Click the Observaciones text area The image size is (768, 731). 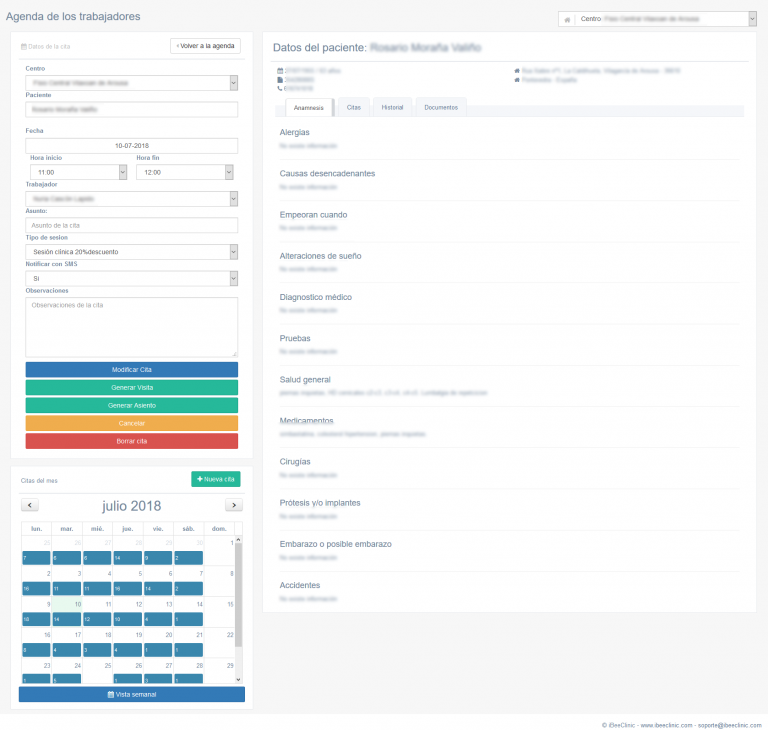131,326
